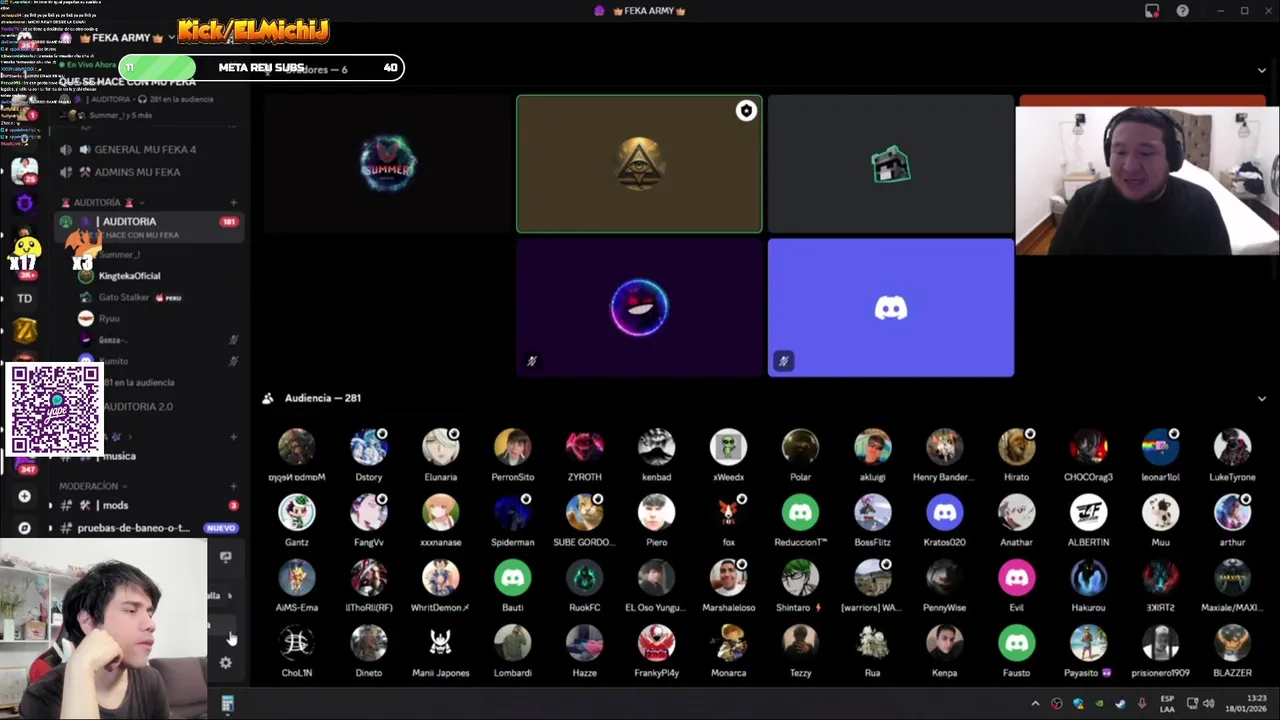The image size is (1280, 720).
Task: Open KingtekaOficial in the stage speakers list
Action: (x=129, y=276)
